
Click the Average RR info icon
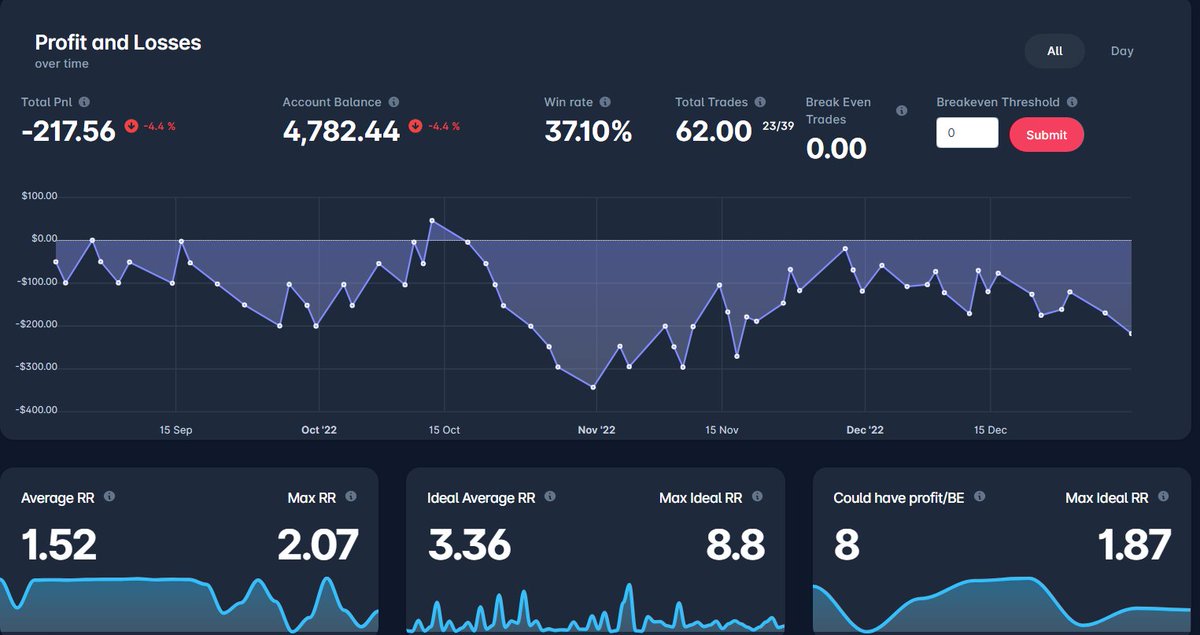coord(109,496)
